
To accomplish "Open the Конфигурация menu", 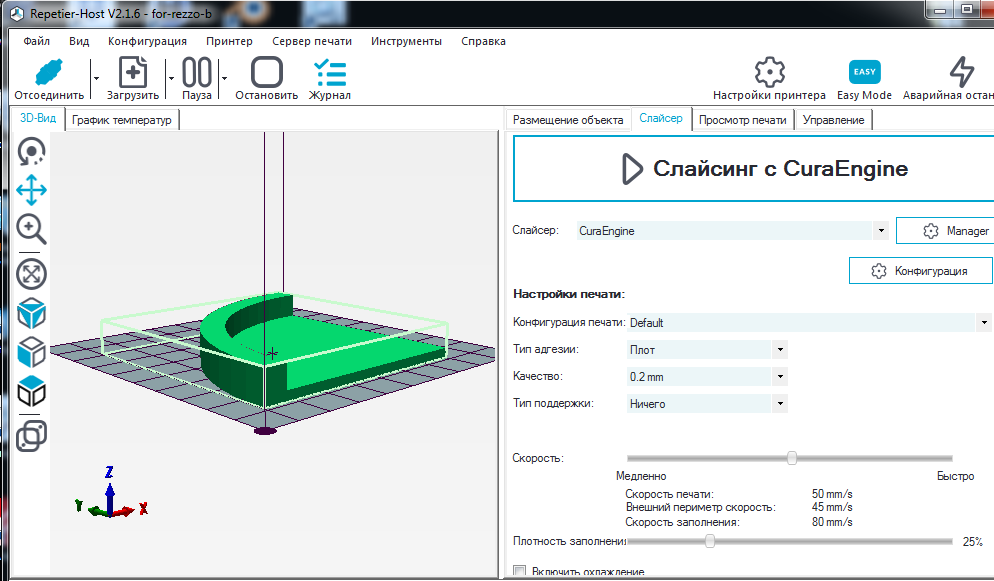I will [x=147, y=41].
